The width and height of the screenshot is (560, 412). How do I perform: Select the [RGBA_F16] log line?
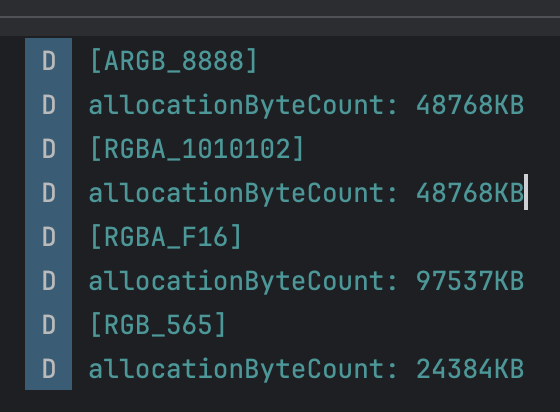point(166,237)
